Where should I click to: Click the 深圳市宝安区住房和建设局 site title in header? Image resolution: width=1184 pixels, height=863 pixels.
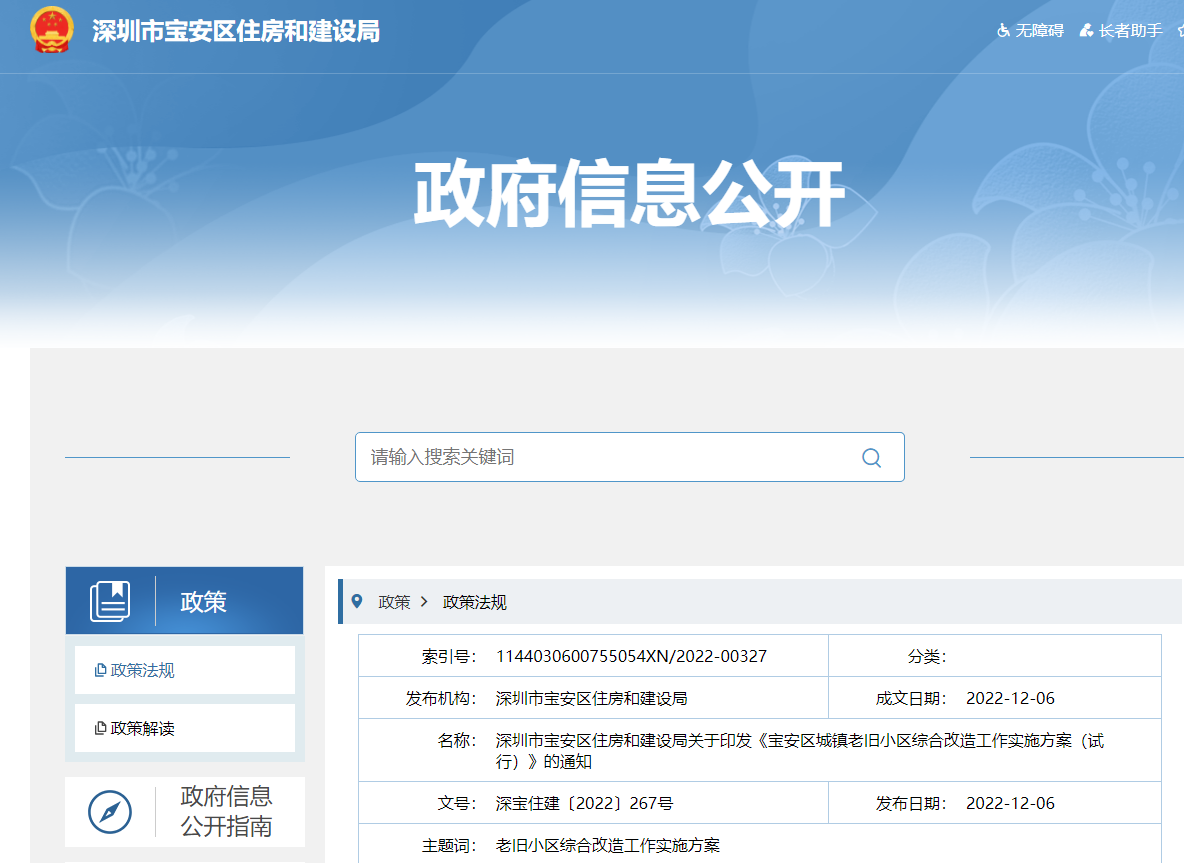click(x=236, y=31)
